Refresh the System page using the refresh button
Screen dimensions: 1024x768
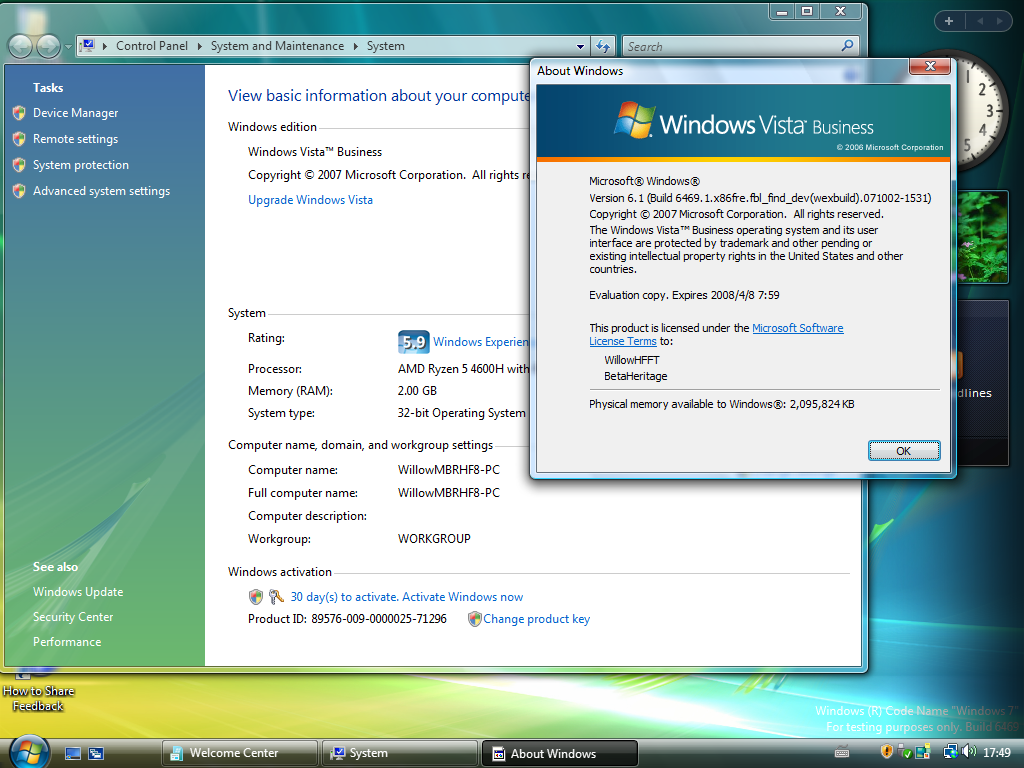pos(602,46)
